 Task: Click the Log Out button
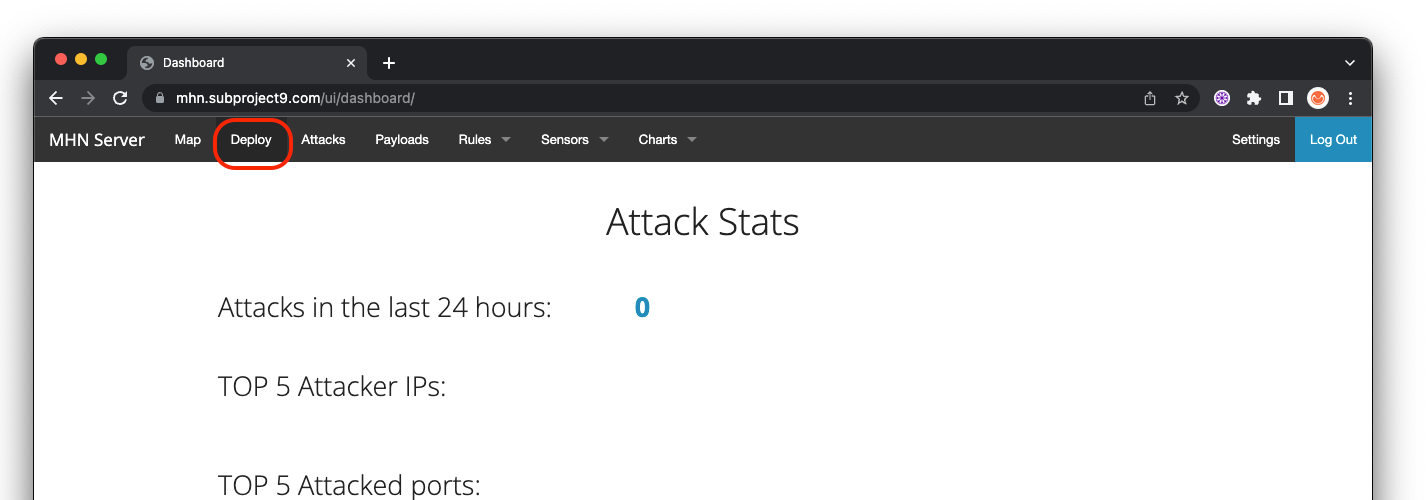pos(1333,140)
